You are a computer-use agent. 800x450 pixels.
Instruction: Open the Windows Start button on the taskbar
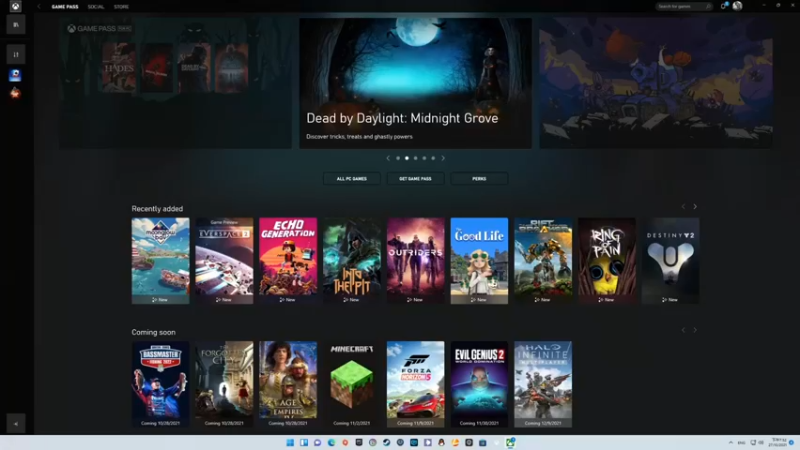(x=290, y=442)
